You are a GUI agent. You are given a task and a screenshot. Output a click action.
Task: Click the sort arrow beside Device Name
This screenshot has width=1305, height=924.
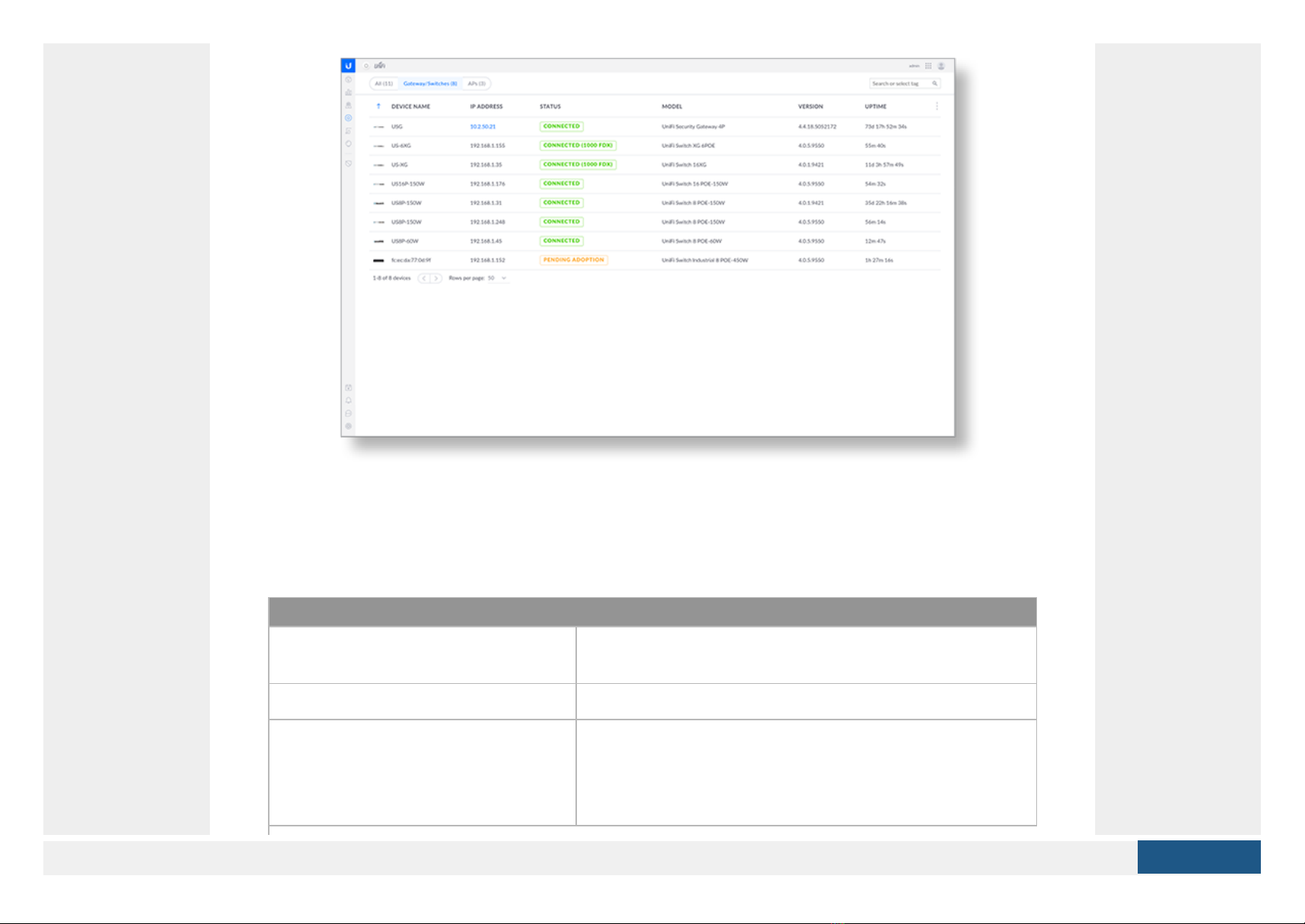click(379, 106)
